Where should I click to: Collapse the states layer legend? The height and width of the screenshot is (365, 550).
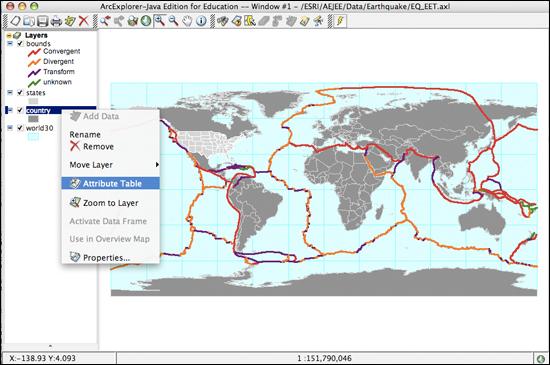click(x=10, y=93)
